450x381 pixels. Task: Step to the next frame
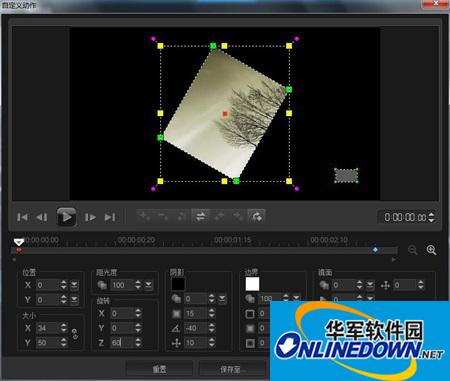[90, 217]
